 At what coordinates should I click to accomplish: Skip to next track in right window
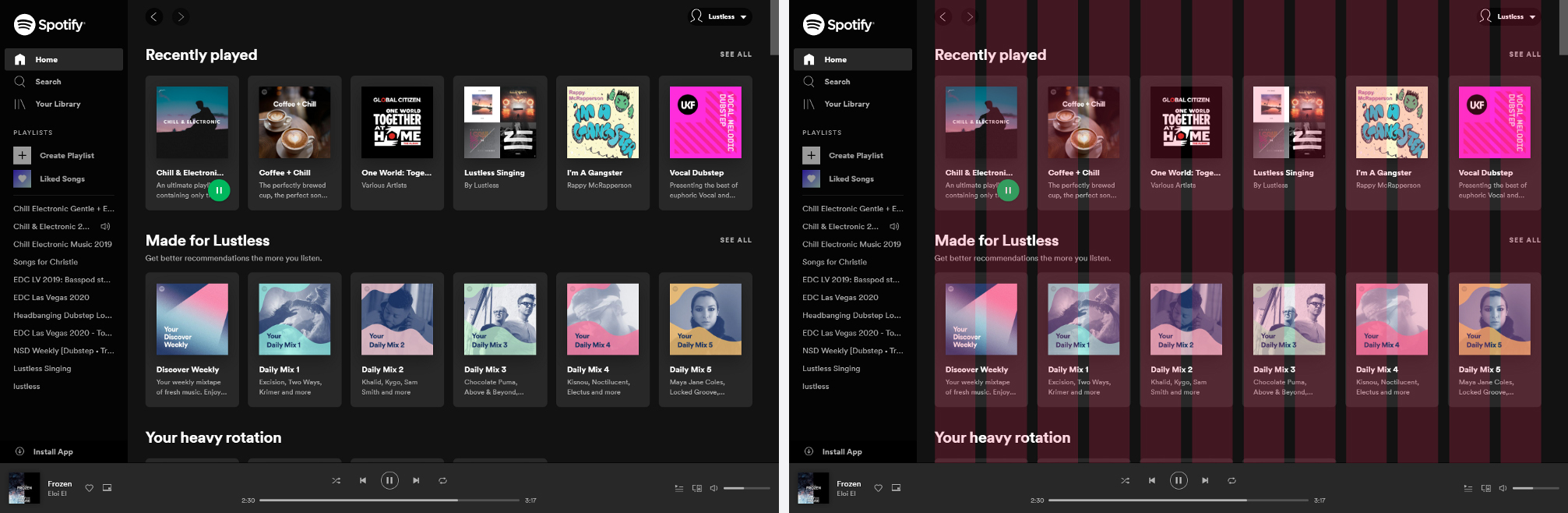[1205, 480]
